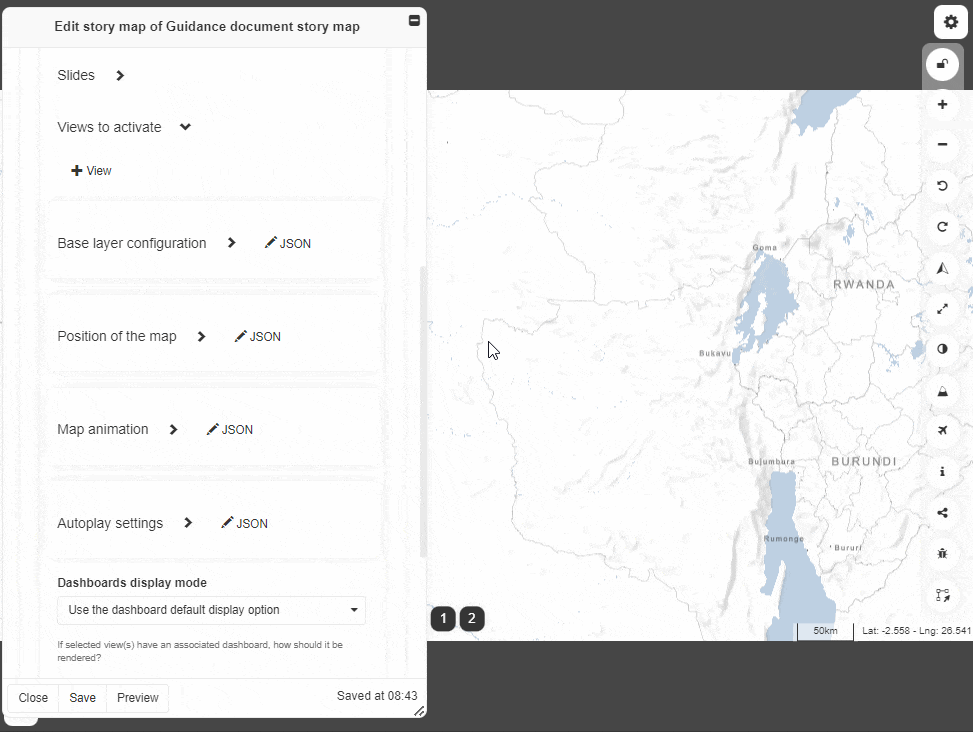
Task: Edit Base layer configuration JSON
Action: coord(288,243)
